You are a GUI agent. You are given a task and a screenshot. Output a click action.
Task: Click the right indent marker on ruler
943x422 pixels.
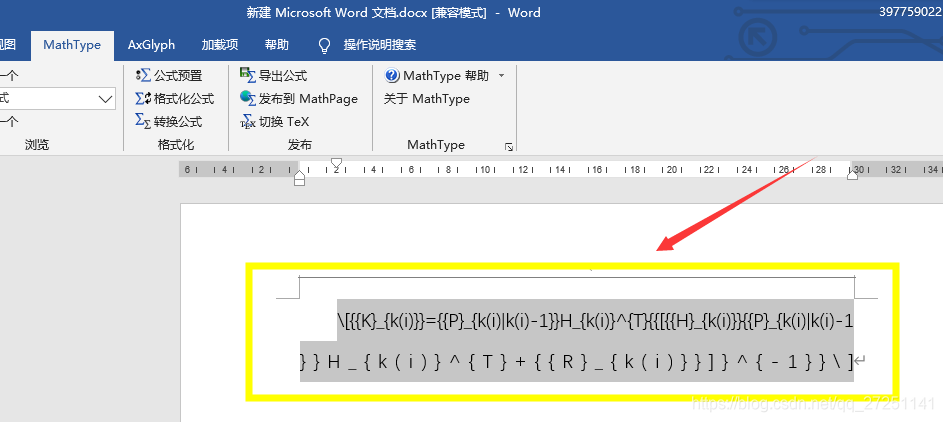point(853,174)
